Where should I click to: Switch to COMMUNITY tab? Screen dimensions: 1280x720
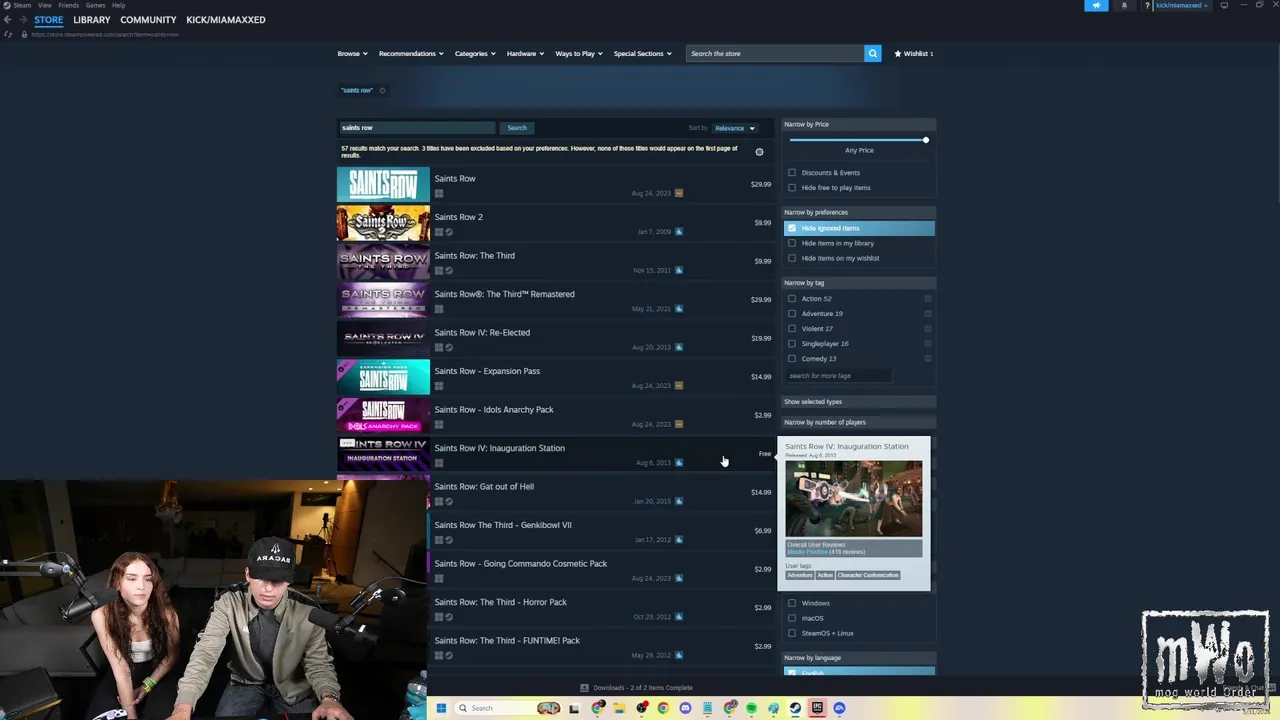(148, 20)
